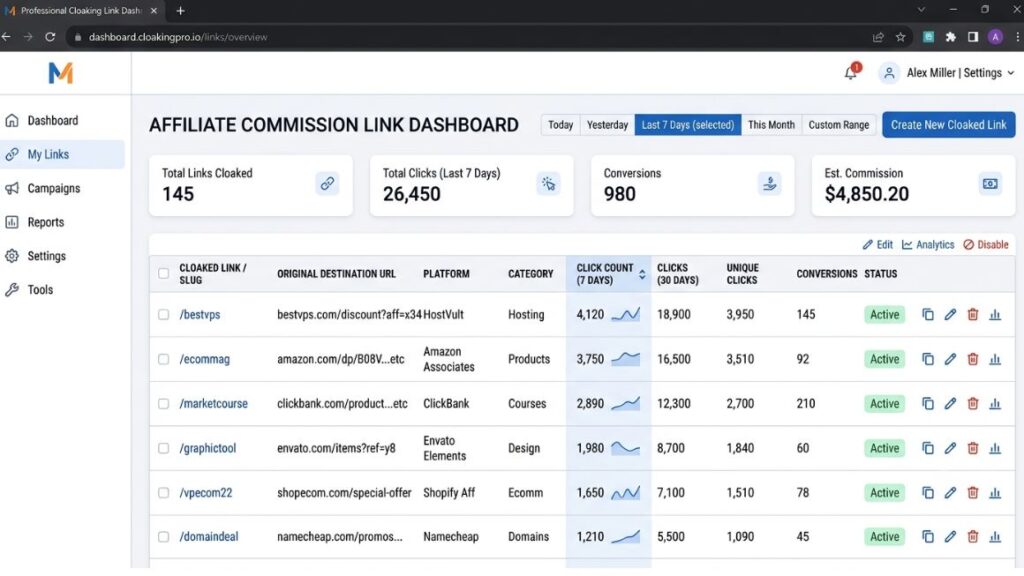Toggle the select-all checkbox in table header
The image size is (1024, 576).
point(163,274)
